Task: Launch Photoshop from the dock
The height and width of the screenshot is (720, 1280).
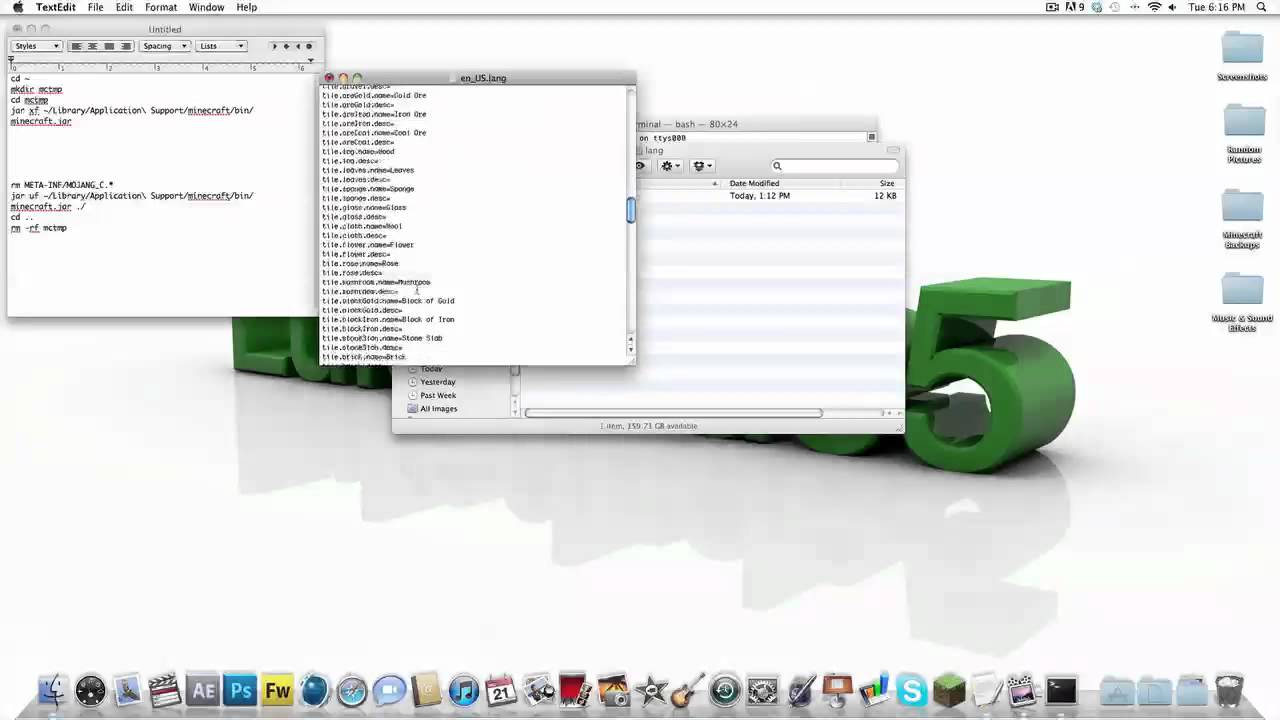Action: tap(240, 691)
